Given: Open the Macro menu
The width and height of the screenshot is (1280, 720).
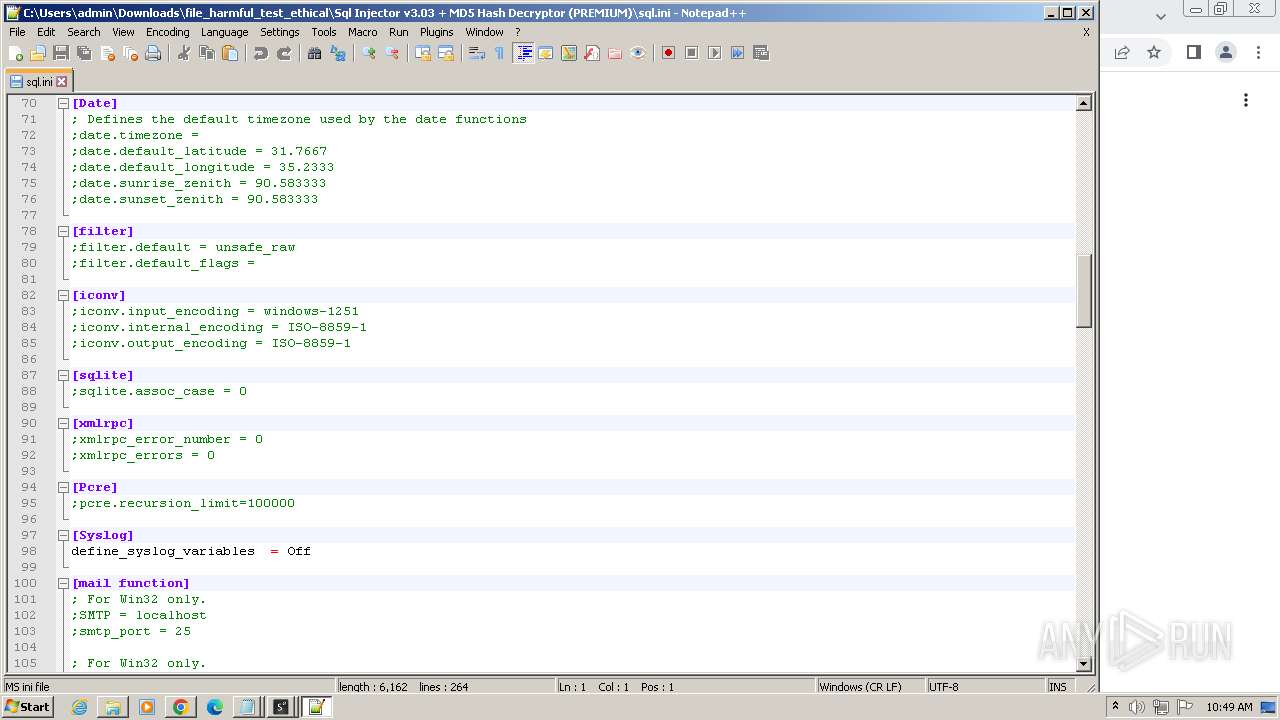Looking at the screenshot, I should click(x=362, y=32).
